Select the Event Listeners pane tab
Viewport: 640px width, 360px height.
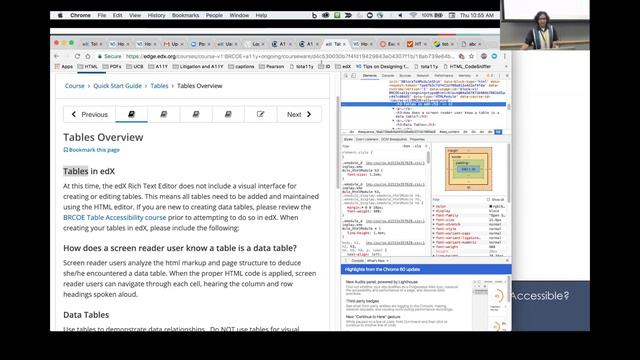(367, 140)
